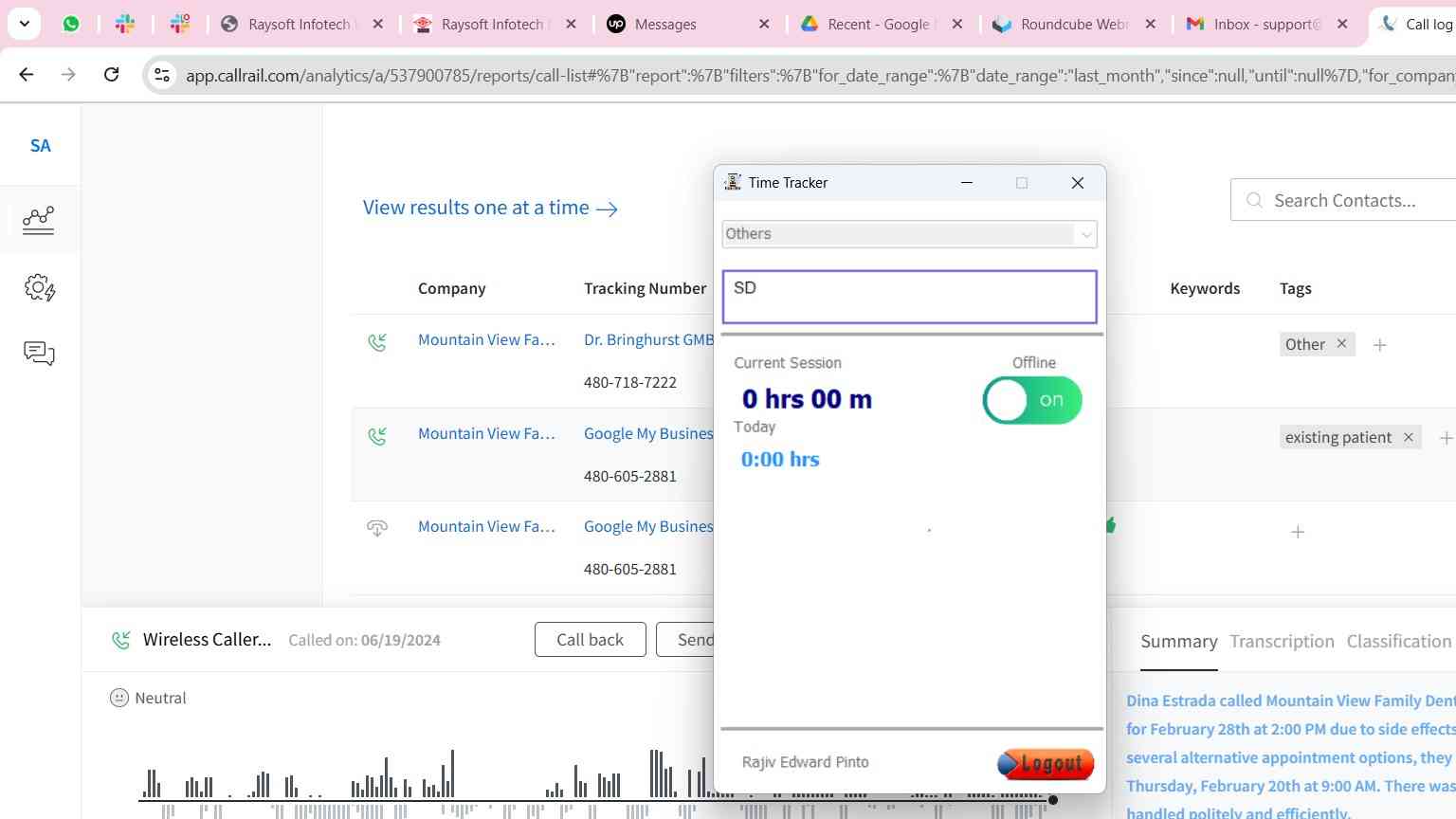Remove the Other tag
The image size is (1456, 819).
pyautogui.click(x=1341, y=343)
